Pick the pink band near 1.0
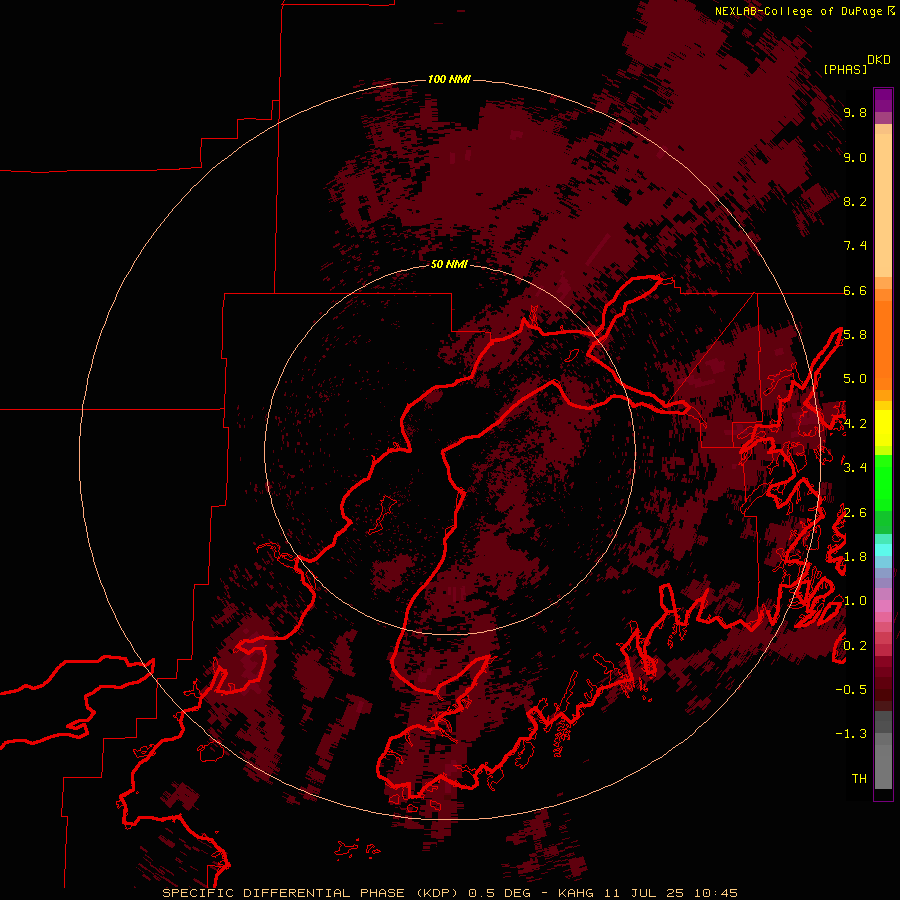The height and width of the screenshot is (900, 900). pyautogui.click(x=883, y=606)
